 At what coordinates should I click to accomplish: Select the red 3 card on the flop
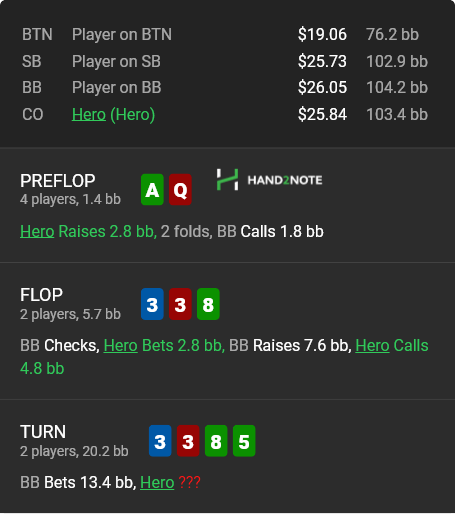click(180, 304)
